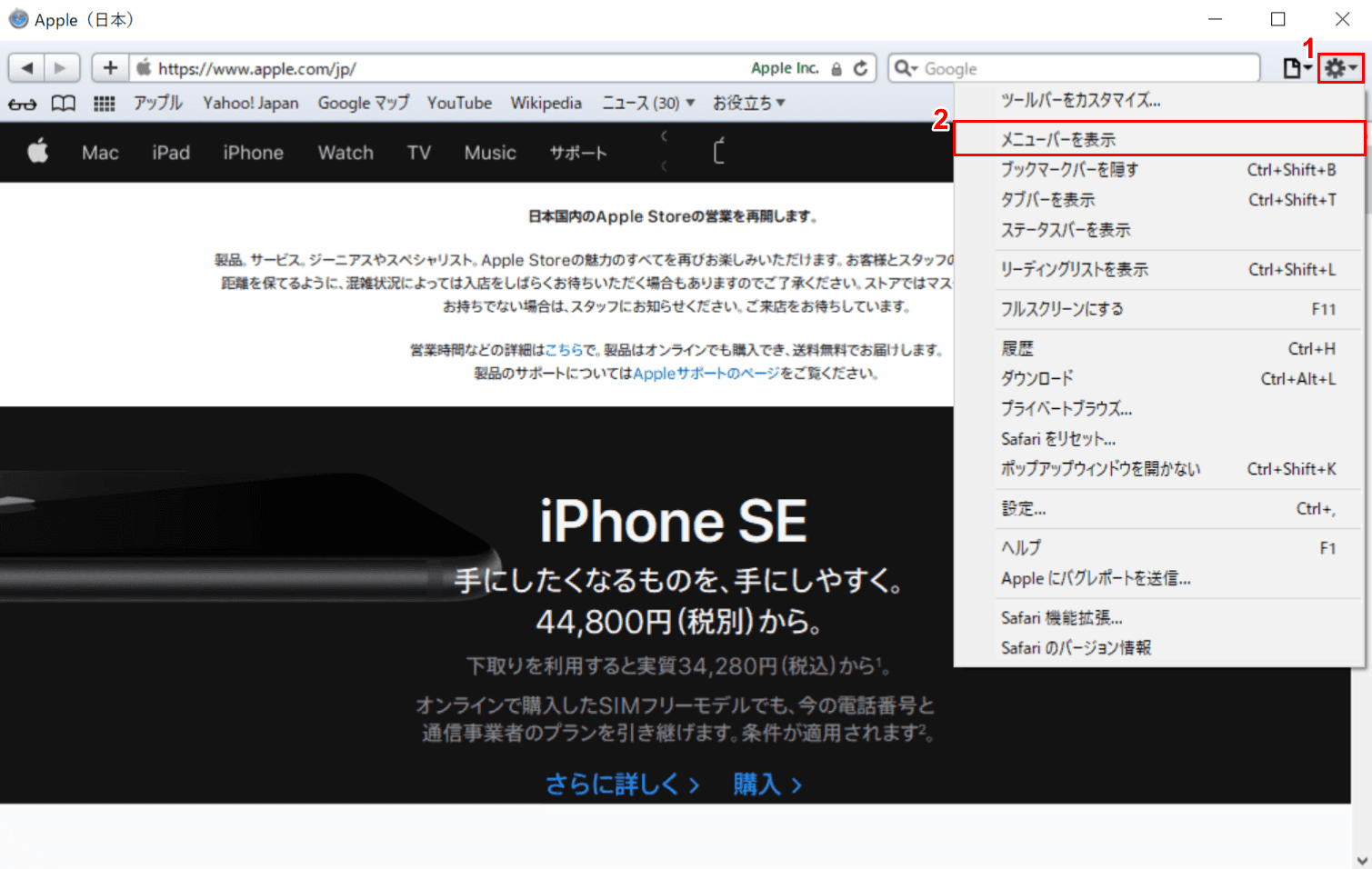The image size is (1372, 869).
Task: Click the Apple favicon in address bar
Action: point(144,68)
